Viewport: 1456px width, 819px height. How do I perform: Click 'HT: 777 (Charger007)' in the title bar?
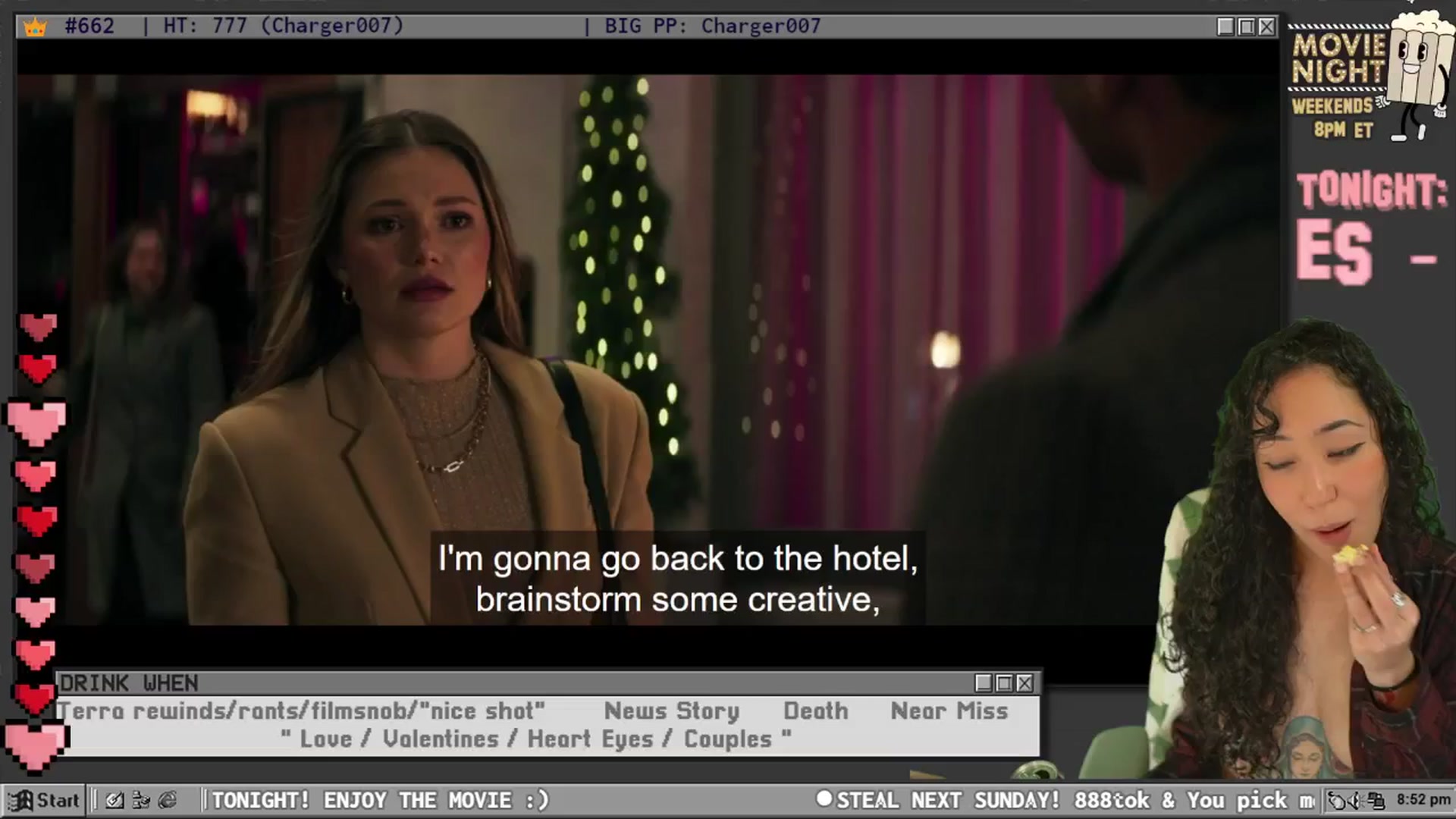[x=284, y=27]
